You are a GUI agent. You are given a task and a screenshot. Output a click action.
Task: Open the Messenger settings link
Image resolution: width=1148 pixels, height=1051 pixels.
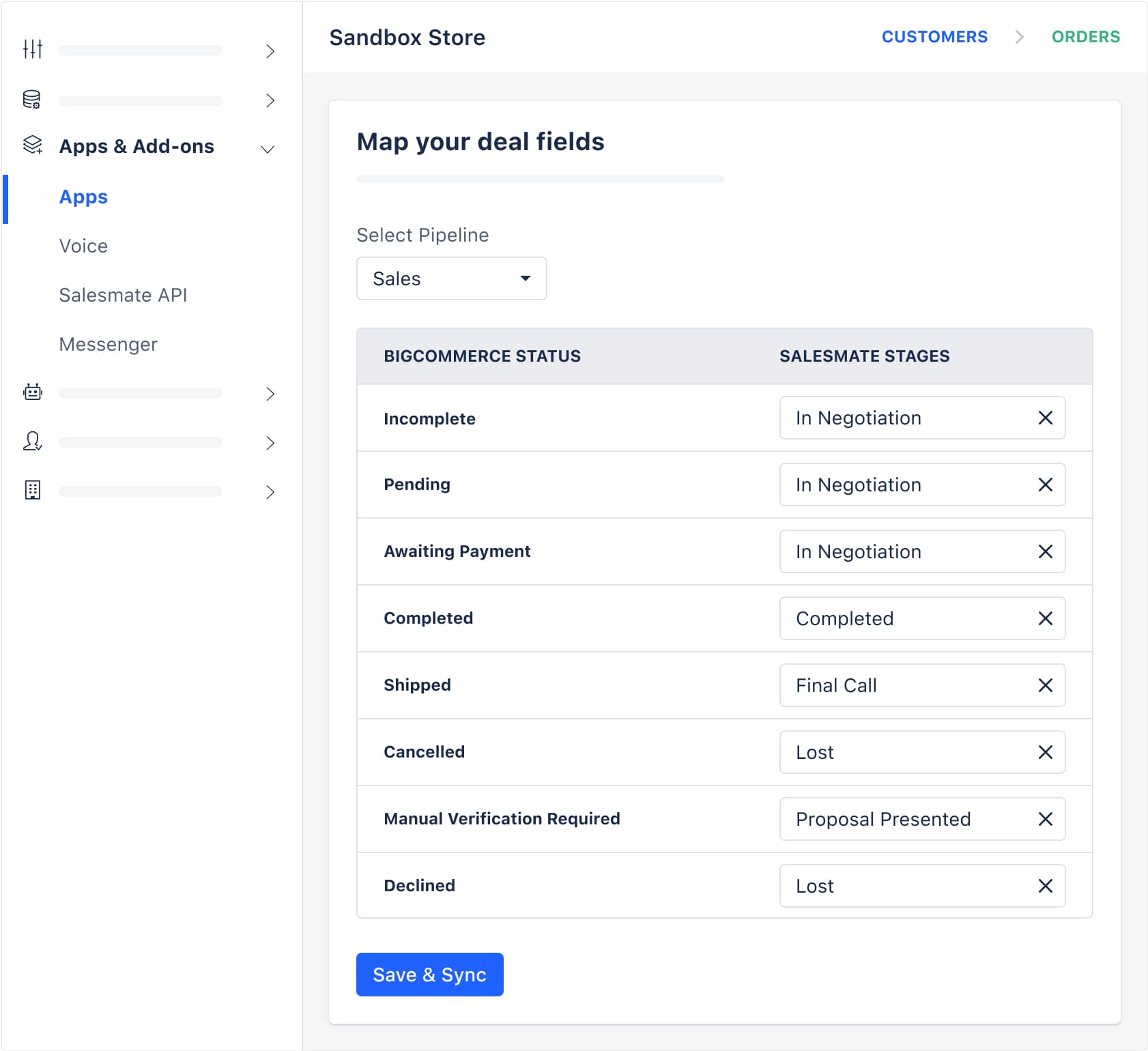point(108,344)
